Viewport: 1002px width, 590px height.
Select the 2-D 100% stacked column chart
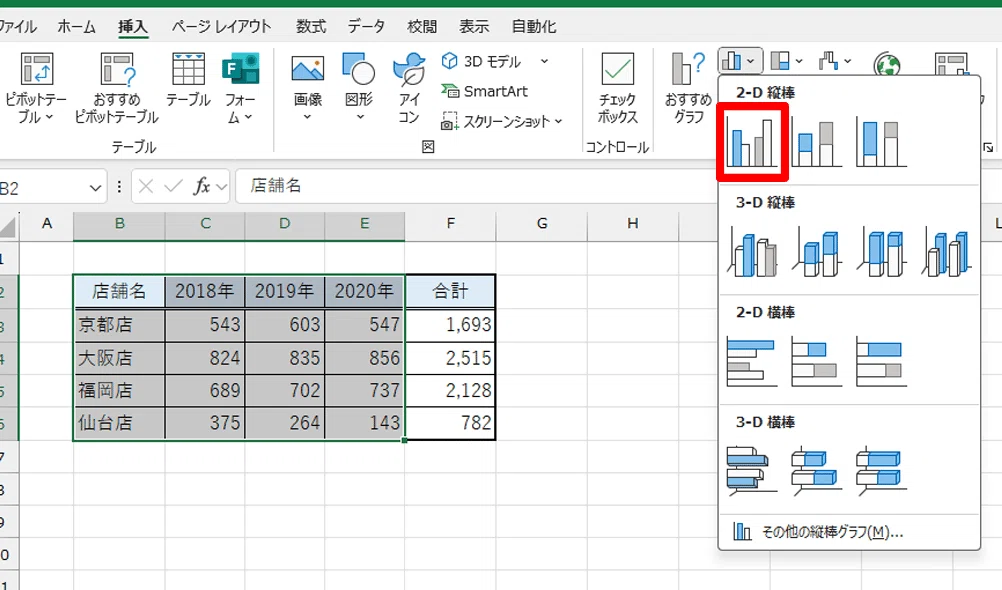click(881, 143)
